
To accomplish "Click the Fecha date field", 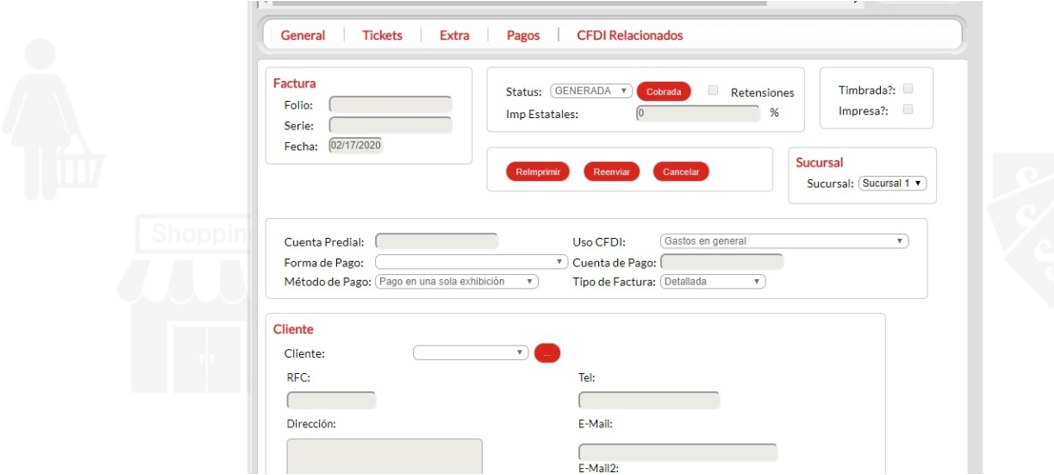I will click(x=355, y=145).
